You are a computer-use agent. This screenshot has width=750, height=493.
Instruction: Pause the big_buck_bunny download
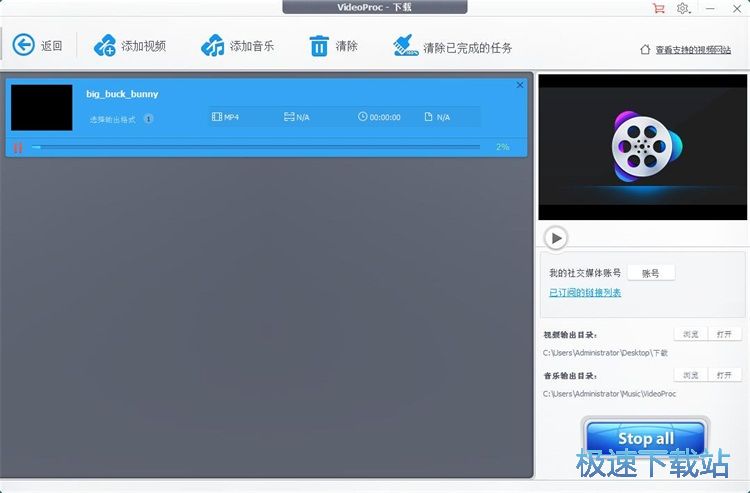click(x=18, y=148)
